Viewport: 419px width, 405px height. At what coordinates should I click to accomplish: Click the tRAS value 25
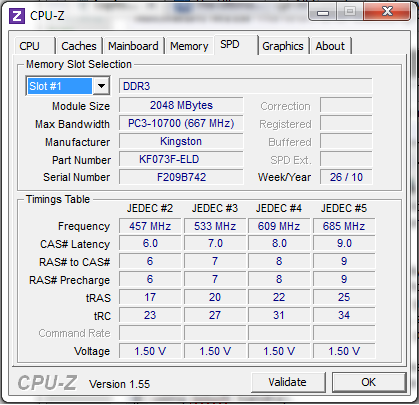(x=344, y=297)
